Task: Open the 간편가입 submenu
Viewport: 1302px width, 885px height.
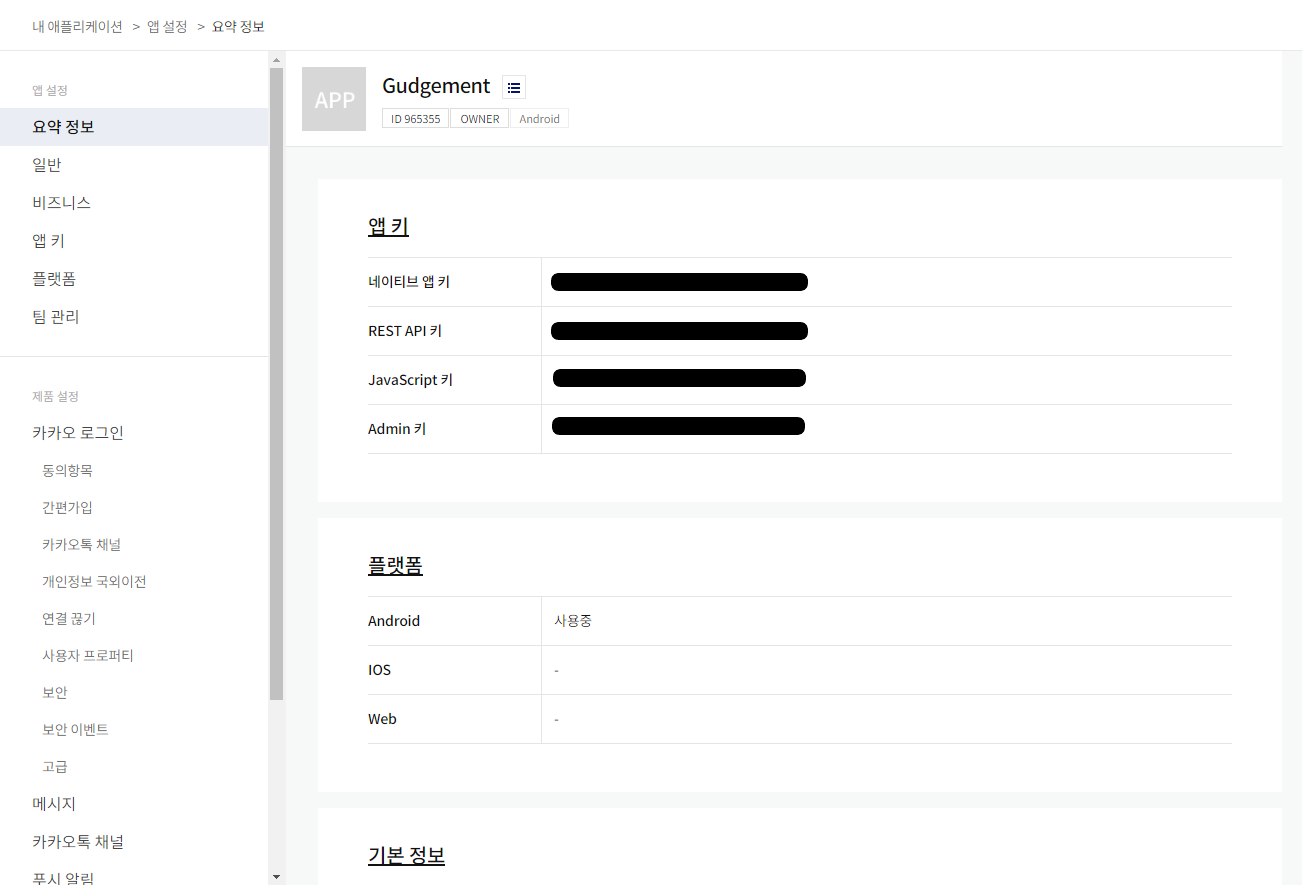Action: (67, 507)
